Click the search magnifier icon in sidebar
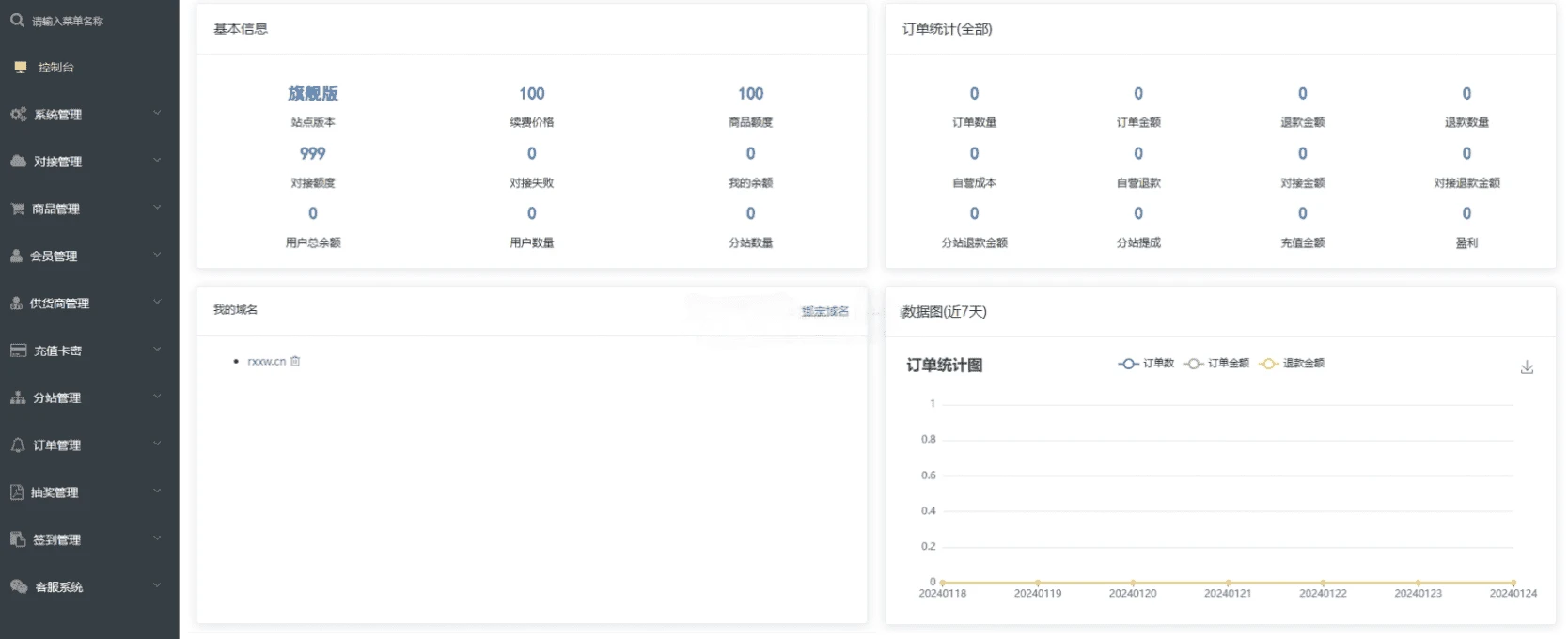 (x=17, y=20)
